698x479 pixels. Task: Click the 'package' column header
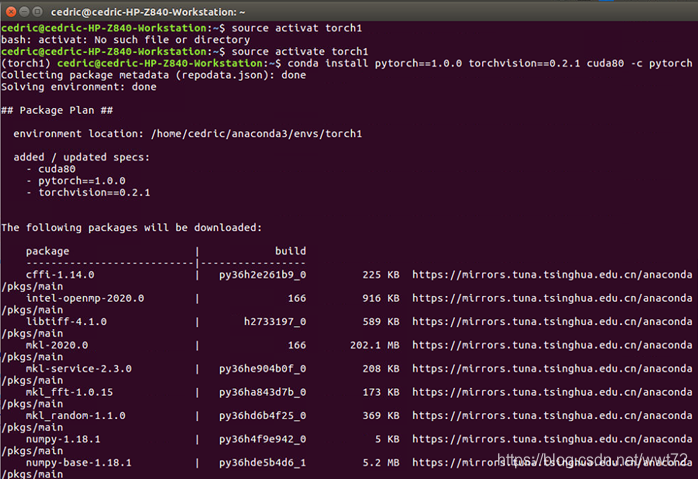click(x=48, y=251)
